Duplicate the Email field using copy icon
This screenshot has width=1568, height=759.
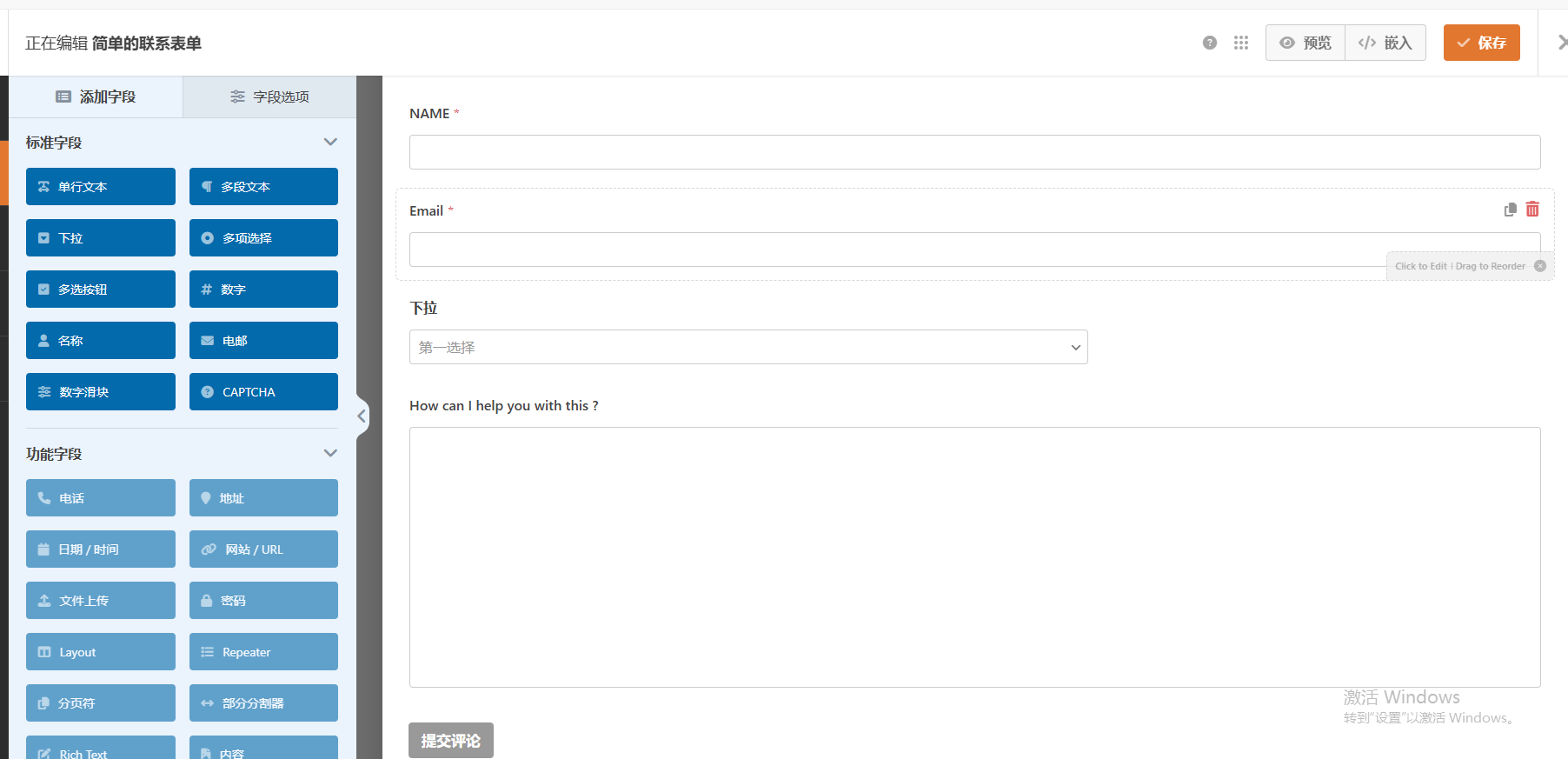point(1510,210)
